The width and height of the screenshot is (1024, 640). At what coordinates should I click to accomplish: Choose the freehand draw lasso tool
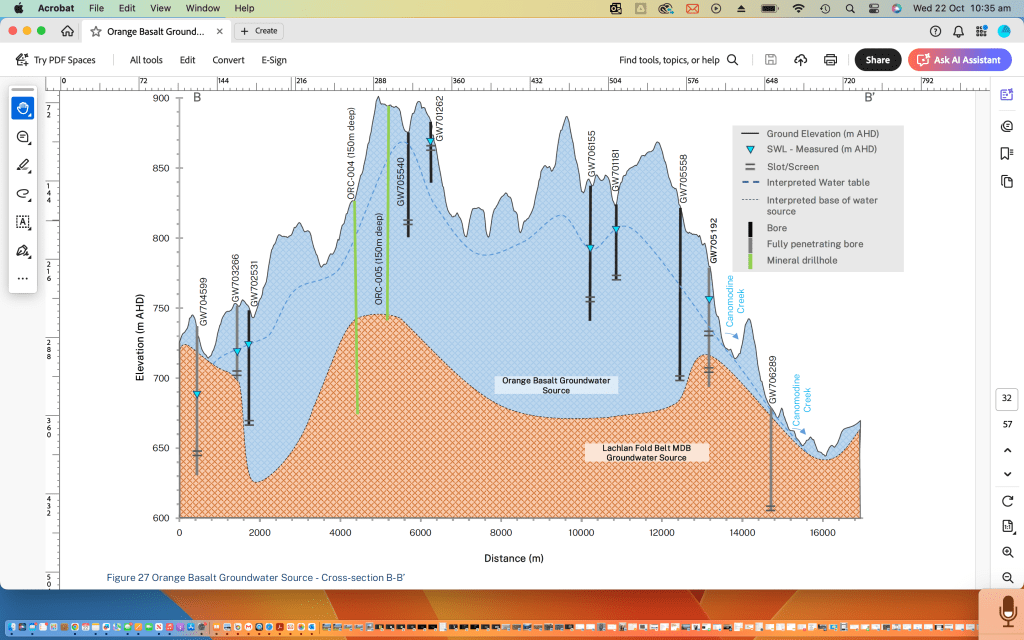click(x=23, y=193)
